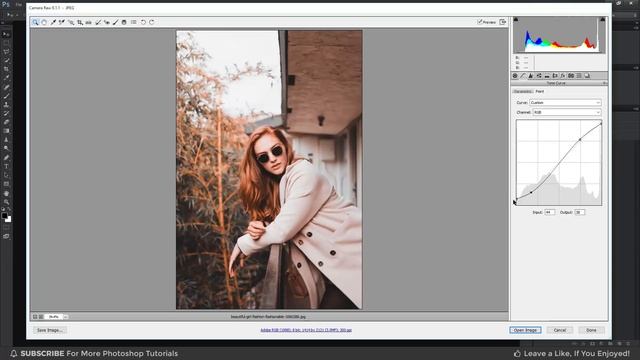Select Photoshop Brush tool in left toolbar
This screenshot has height=360, width=640.
(x=6, y=96)
